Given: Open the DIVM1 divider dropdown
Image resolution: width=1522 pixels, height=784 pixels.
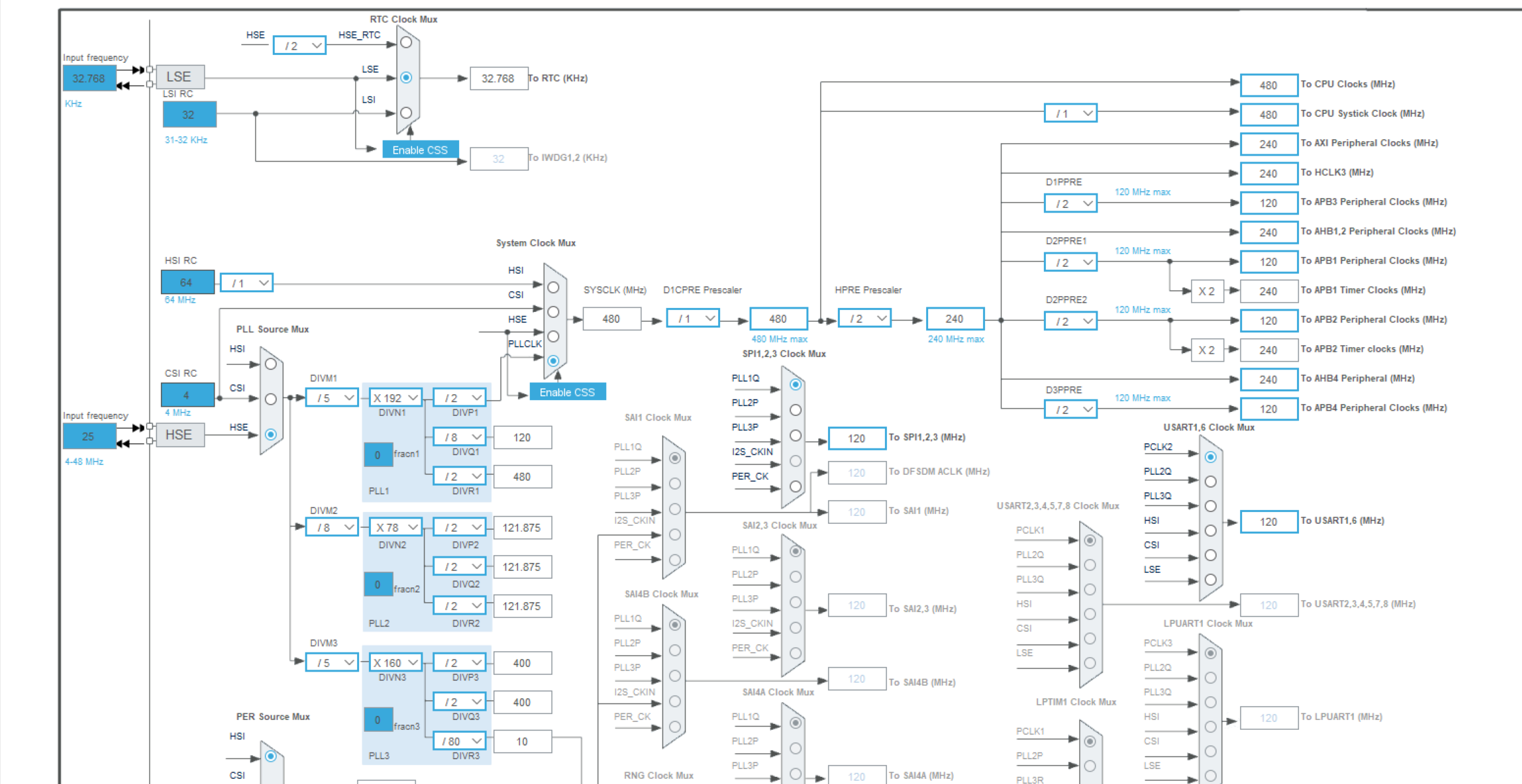Looking at the screenshot, I should coord(331,397).
